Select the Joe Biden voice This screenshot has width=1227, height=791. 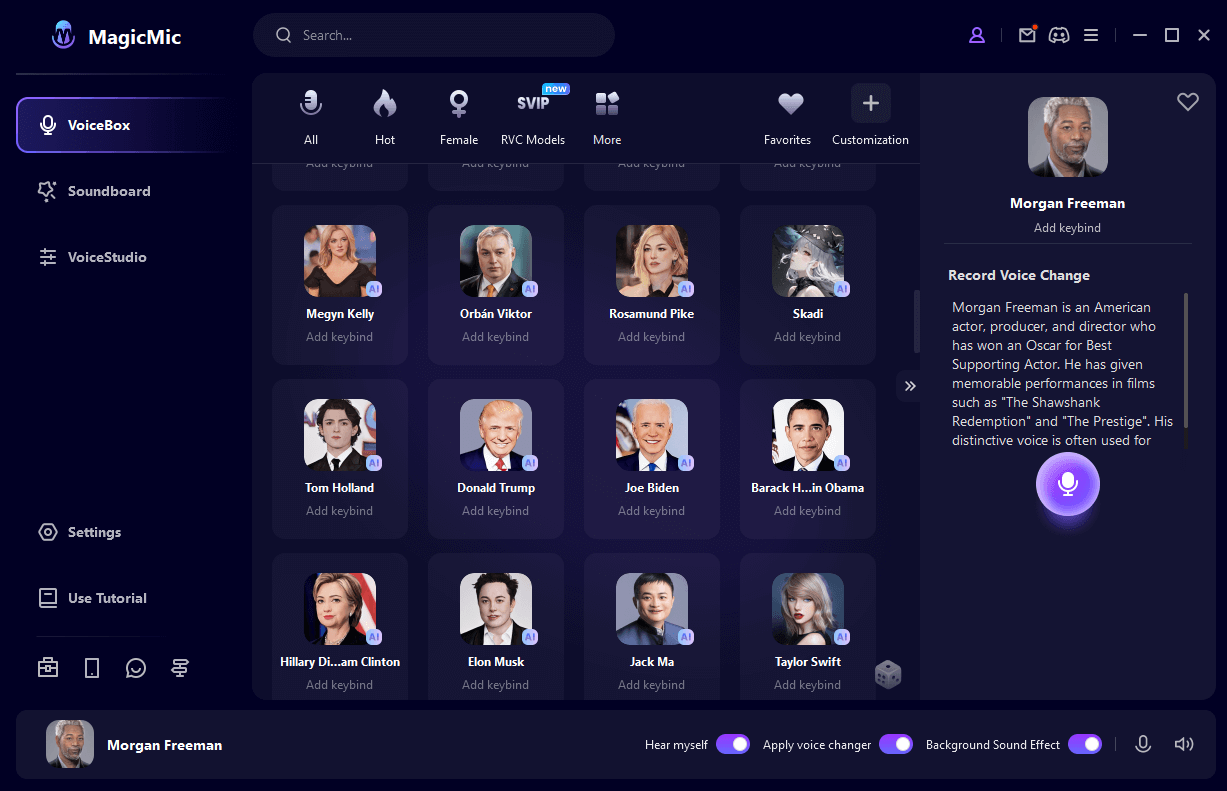[652, 459]
